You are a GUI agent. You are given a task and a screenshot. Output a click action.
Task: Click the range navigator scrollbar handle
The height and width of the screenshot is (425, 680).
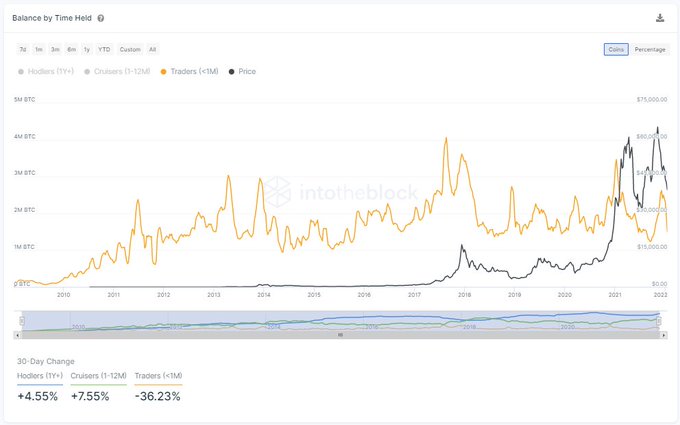point(340,334)
